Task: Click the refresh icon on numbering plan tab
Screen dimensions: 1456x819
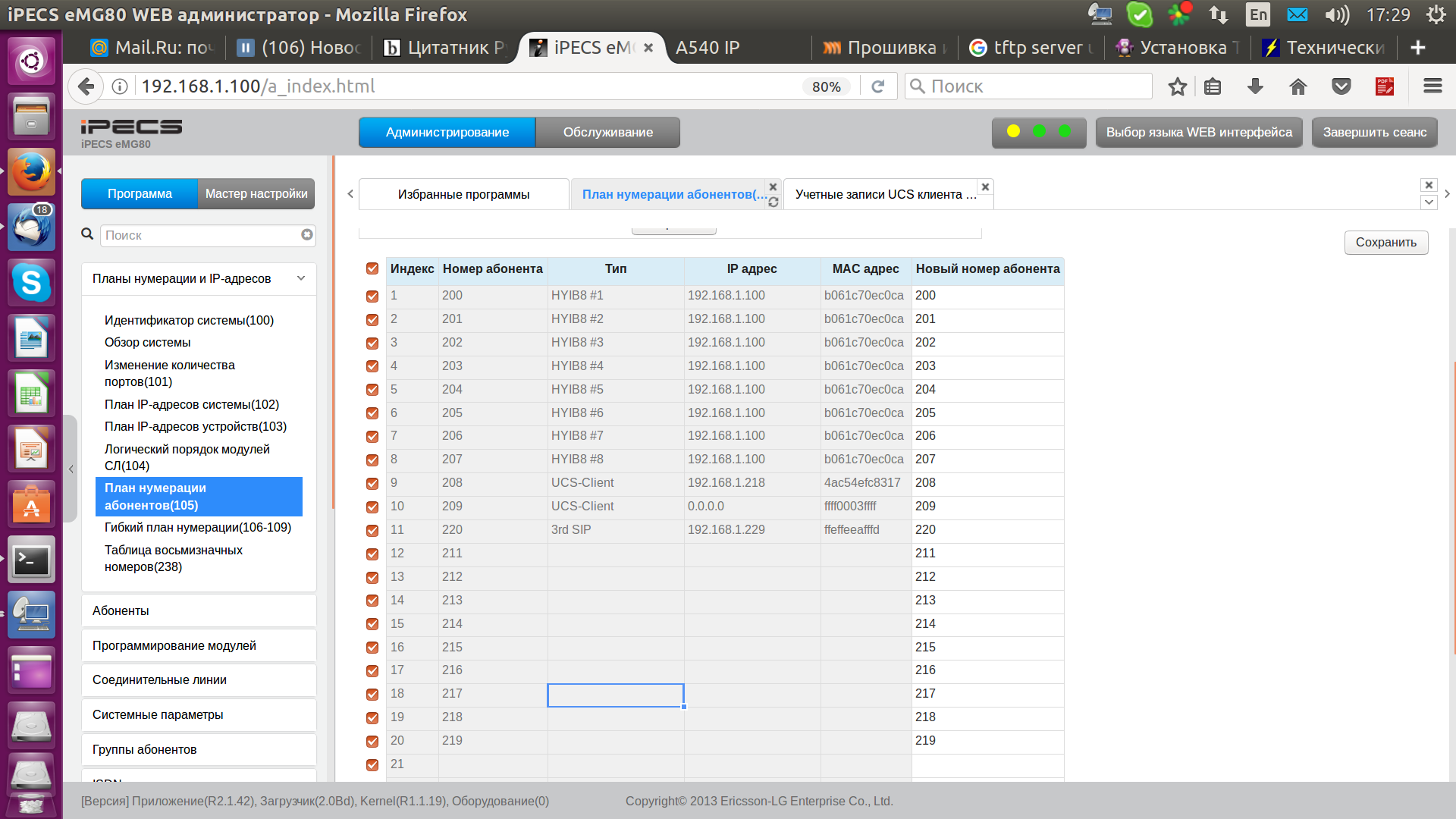Action: point(773,202)
